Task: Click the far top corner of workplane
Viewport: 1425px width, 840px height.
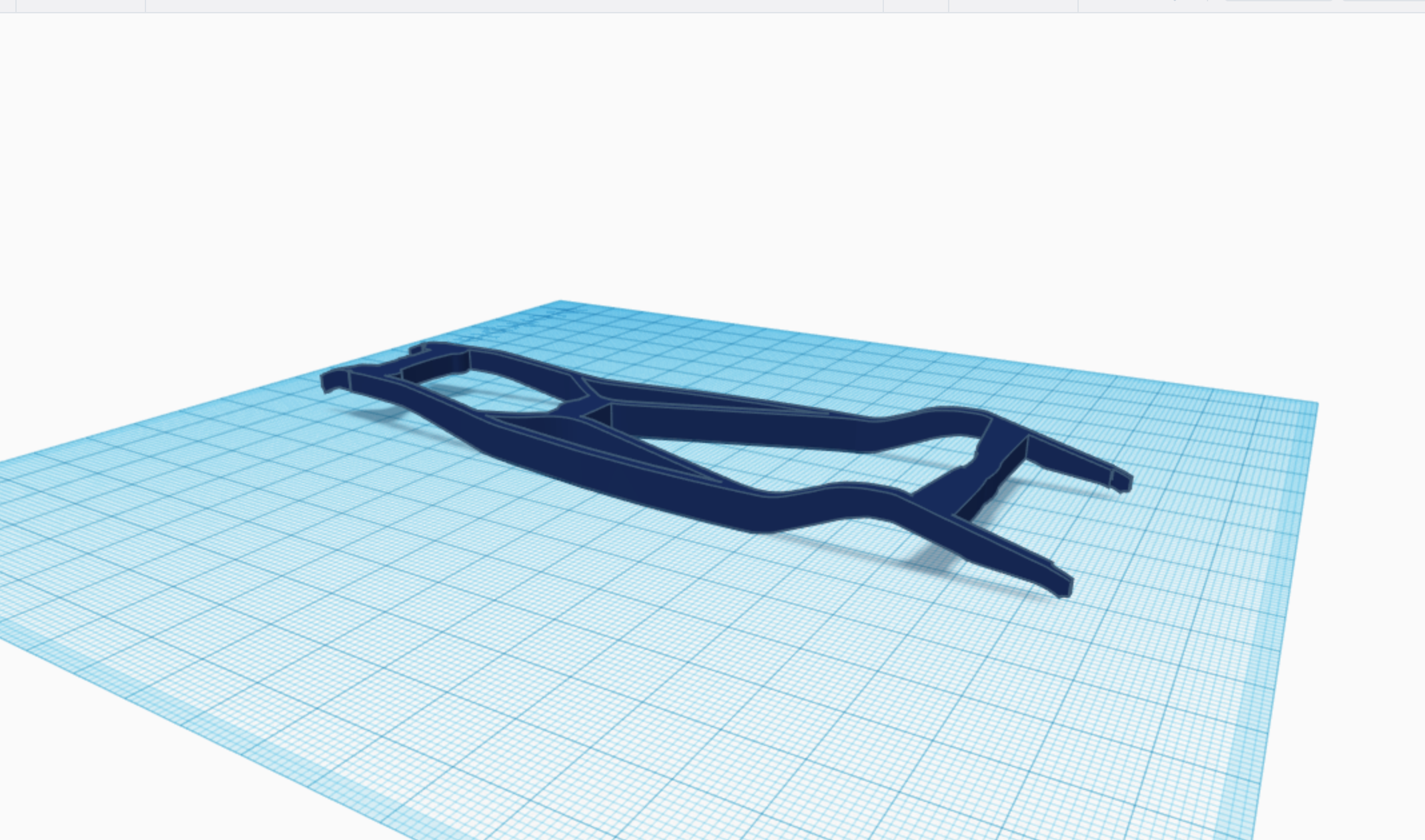Action: pyautogui.click(x=560, y=302)
